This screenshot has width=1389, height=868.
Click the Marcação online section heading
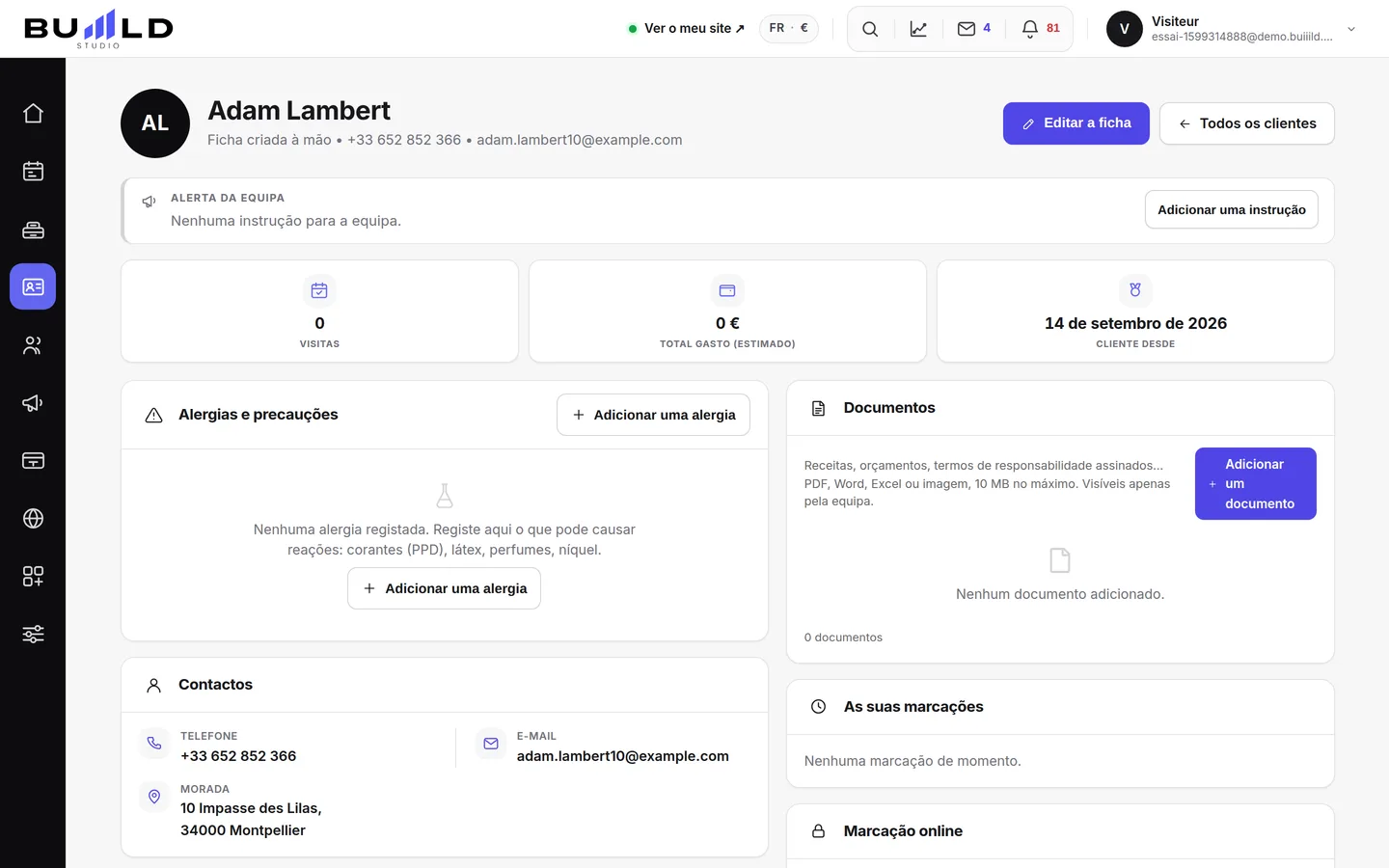click(x=903, y=831)
